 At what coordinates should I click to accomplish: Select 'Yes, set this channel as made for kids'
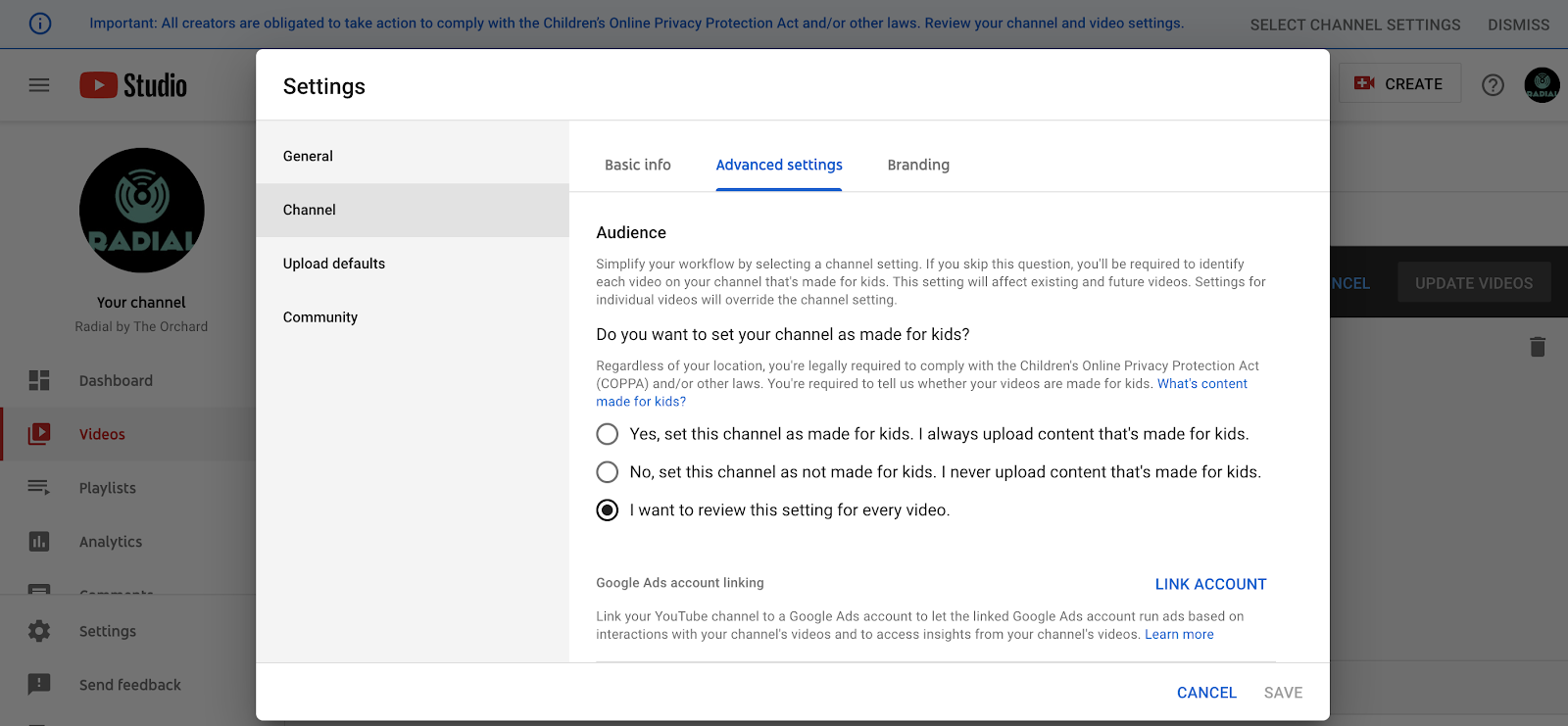(608, 434)
